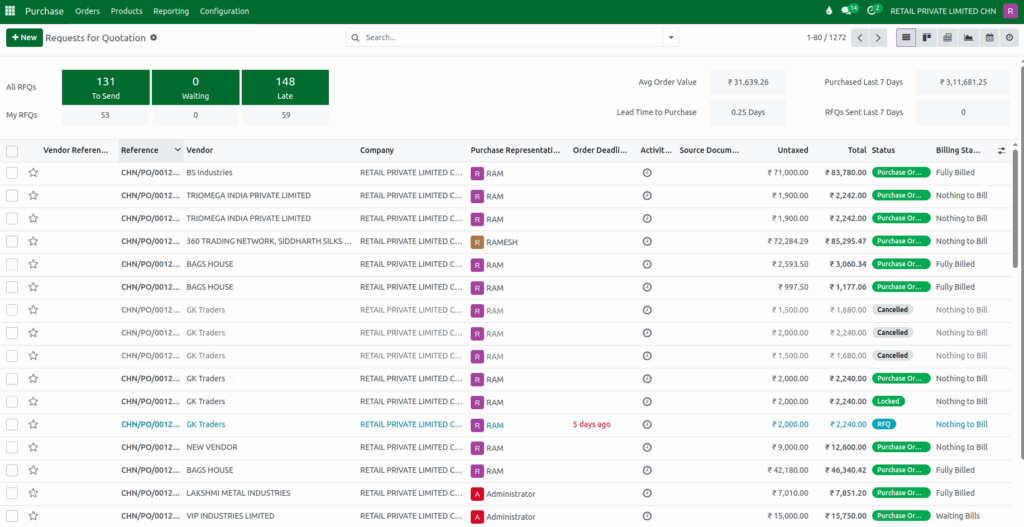Star the GK Traders Locked order
1024x527 pixels.
coord(33,402)
